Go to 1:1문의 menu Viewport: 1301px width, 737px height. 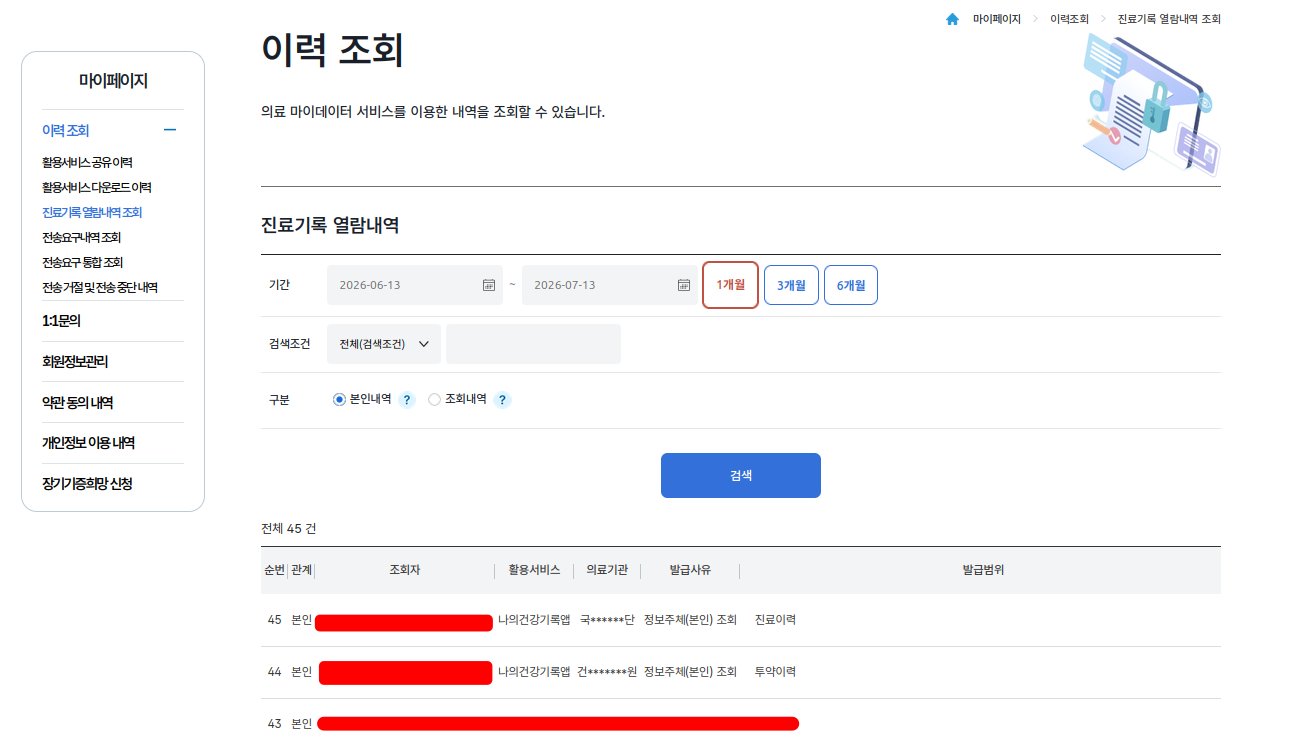point(61,321)
